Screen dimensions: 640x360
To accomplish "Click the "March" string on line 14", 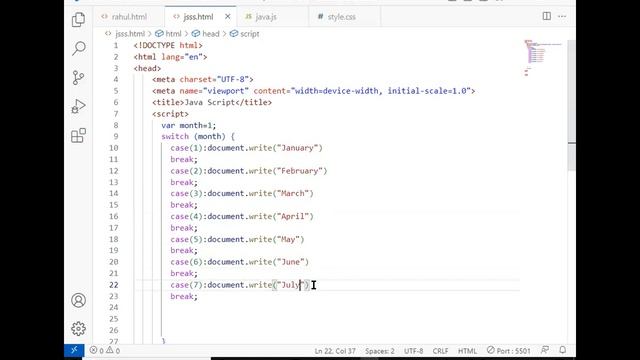I will coord(293,193).
